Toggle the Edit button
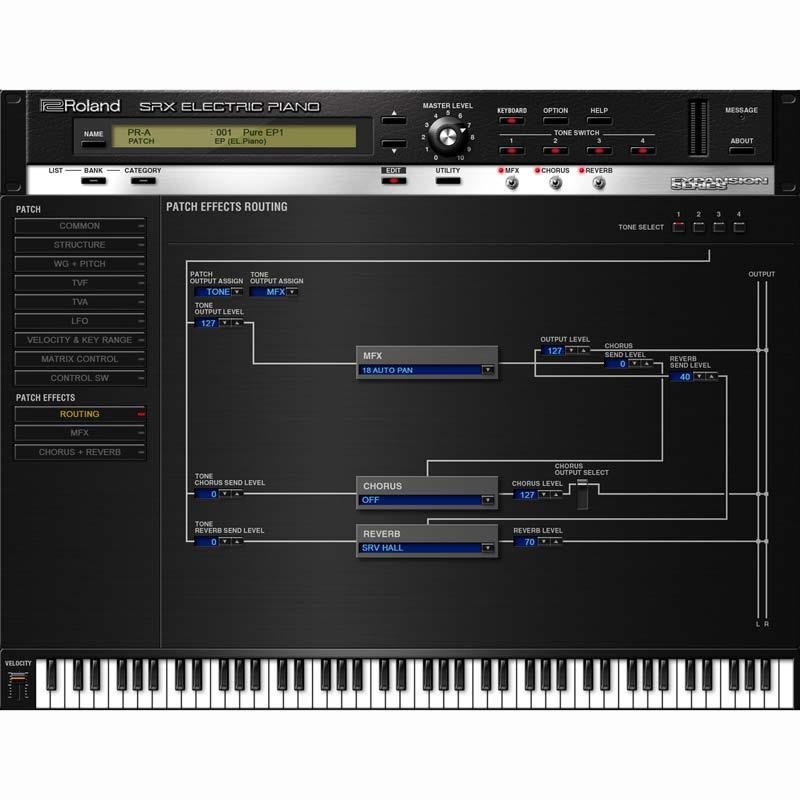The image size is (800, 800). tap(393, 181)
